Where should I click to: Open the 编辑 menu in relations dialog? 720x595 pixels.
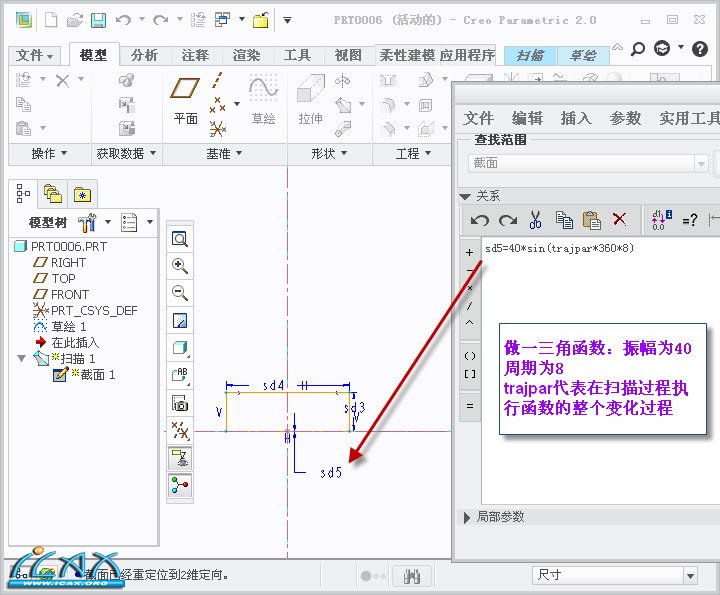pyautogui.click(x=527, y=118)
